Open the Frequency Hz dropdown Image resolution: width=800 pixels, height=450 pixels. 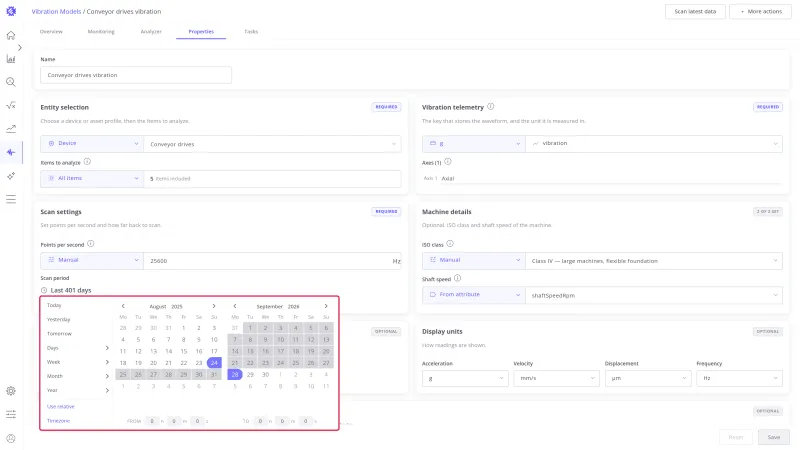click(x=739, y=378)
